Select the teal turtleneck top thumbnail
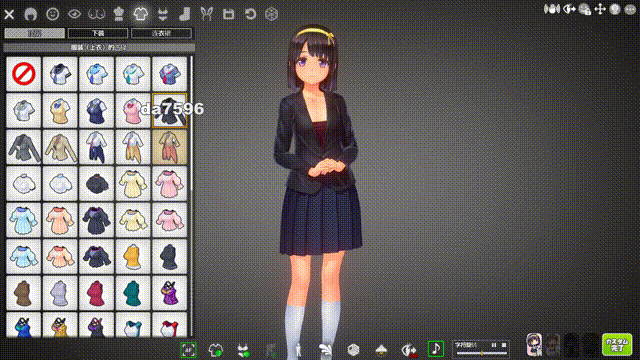 pyautogui.click(x=133, y=293)
